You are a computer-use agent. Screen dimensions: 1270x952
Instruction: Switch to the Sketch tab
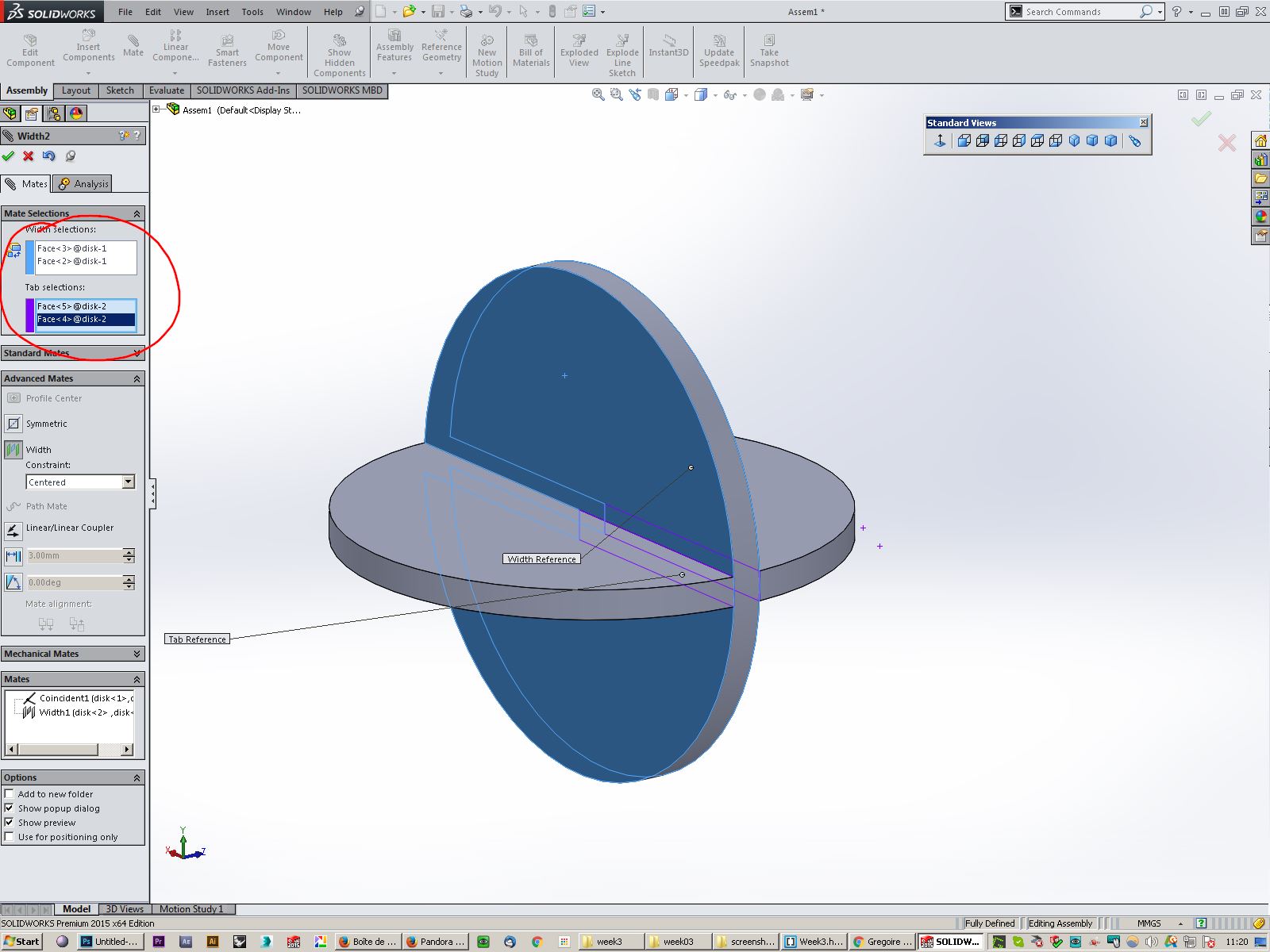(x=120, y=90)
